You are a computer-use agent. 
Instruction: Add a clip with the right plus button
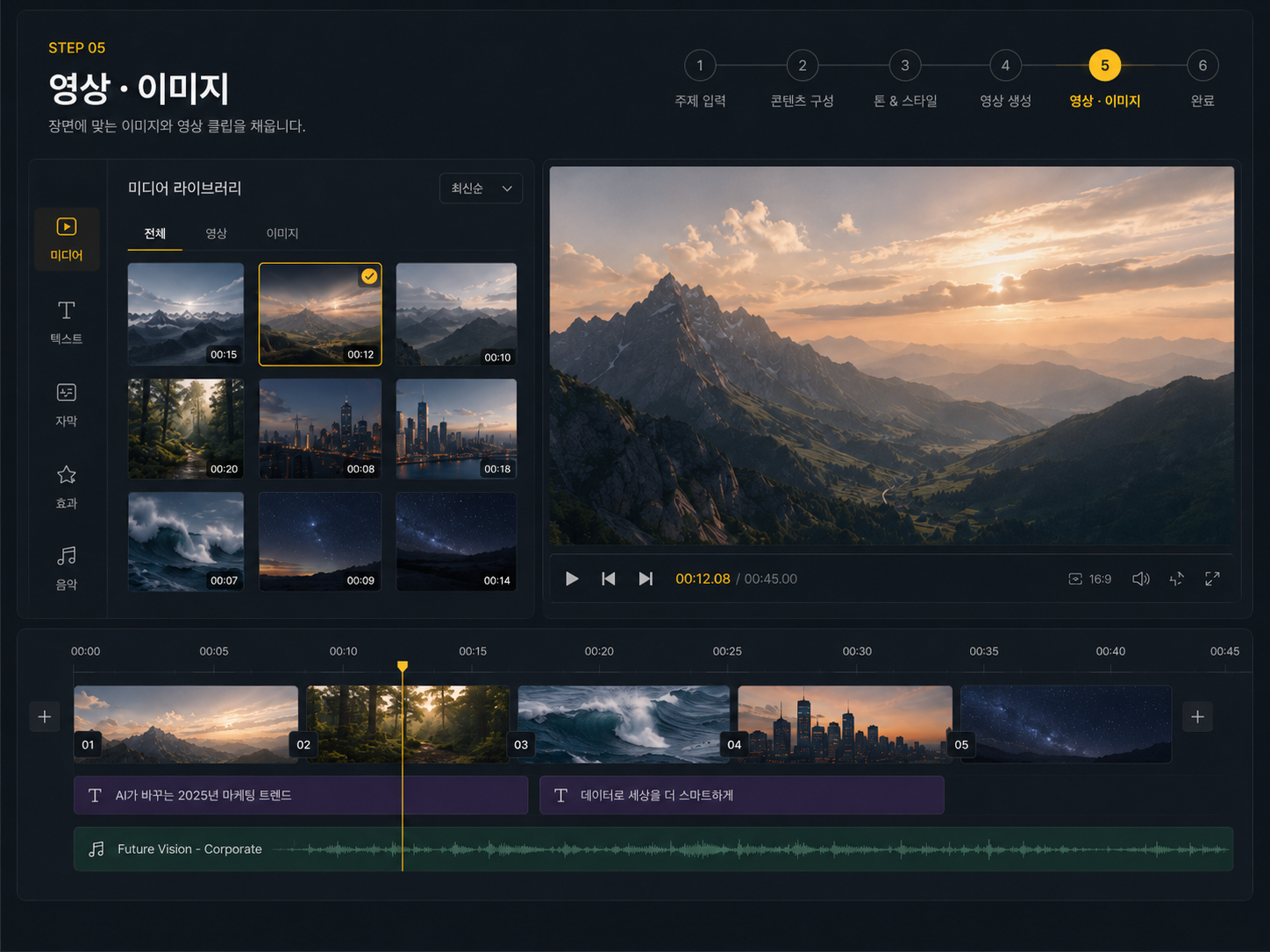point(1197,717)
